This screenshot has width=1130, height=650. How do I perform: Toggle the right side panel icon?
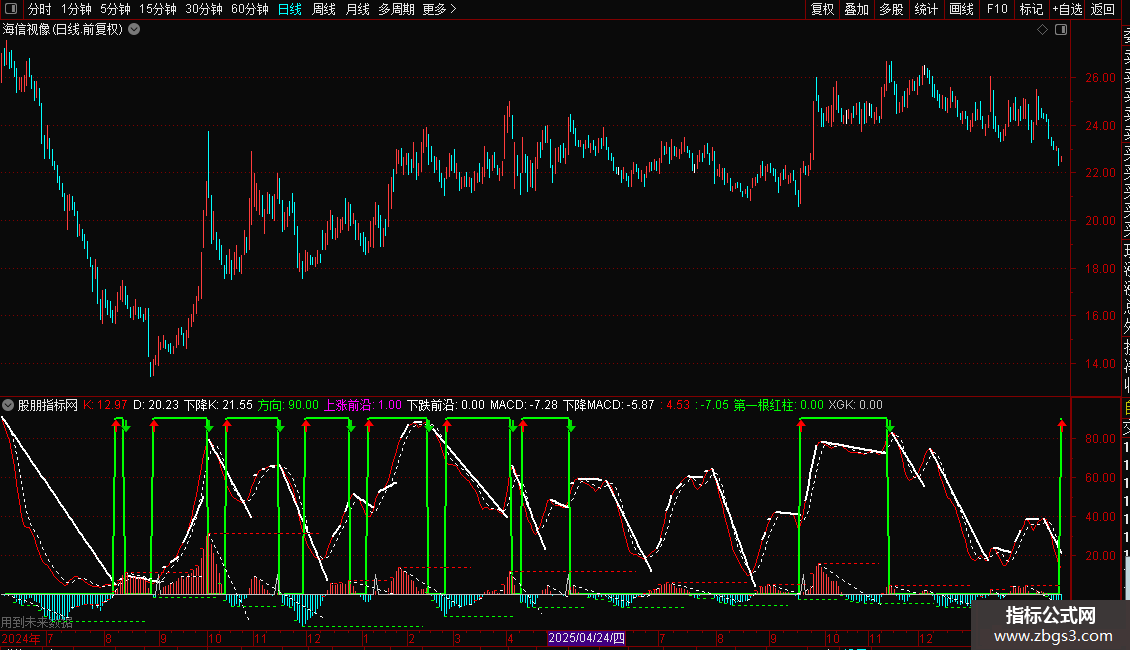pyautogui.click(x=1061, y=30)
